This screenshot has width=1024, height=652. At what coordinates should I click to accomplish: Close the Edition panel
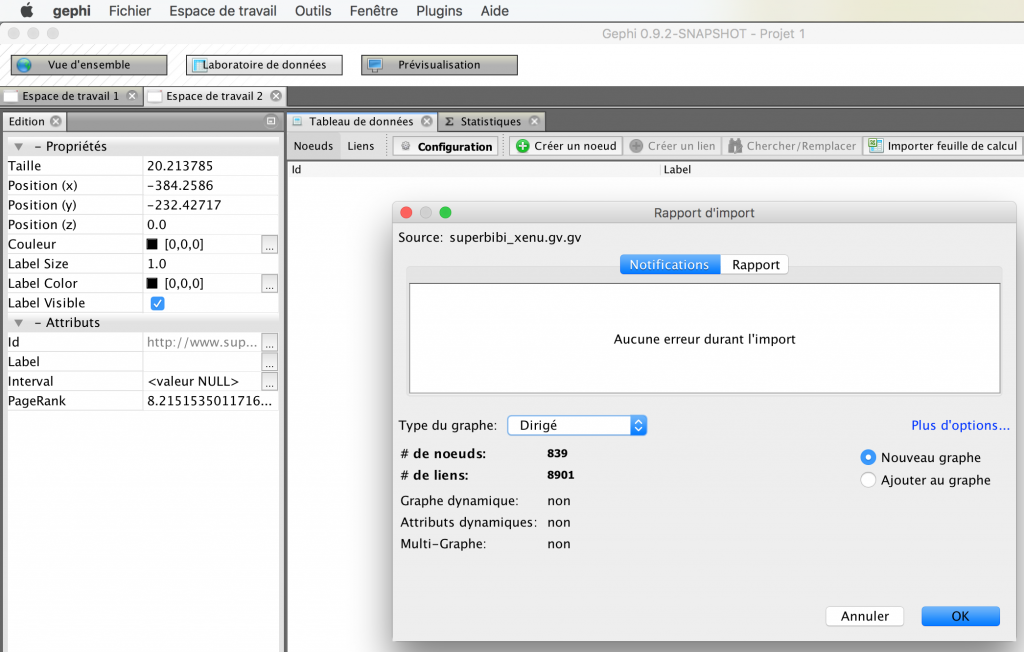point(56,122)
